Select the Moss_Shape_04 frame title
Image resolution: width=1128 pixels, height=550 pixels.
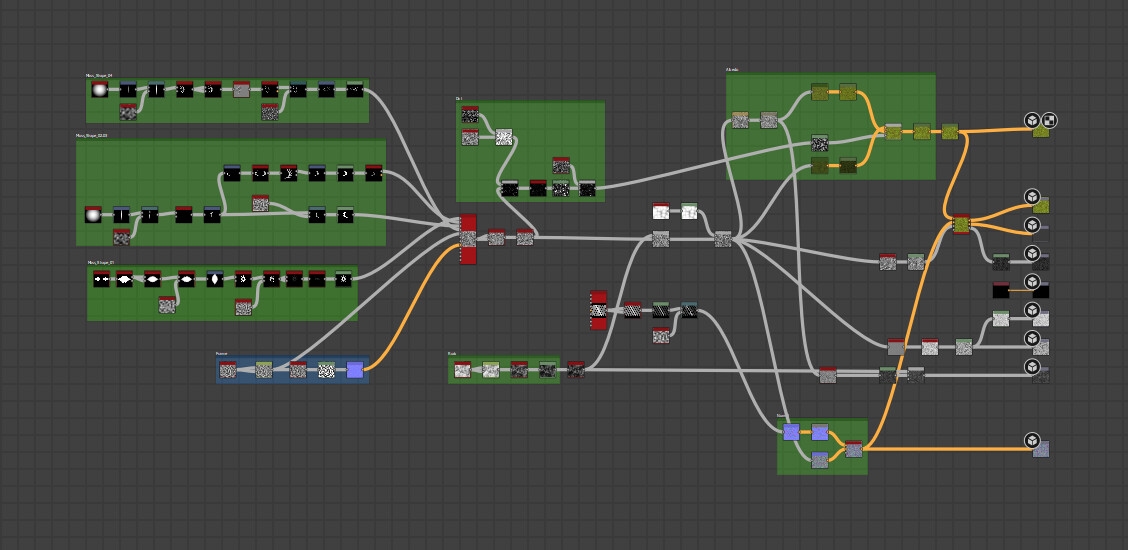click(x=100, y=75)
